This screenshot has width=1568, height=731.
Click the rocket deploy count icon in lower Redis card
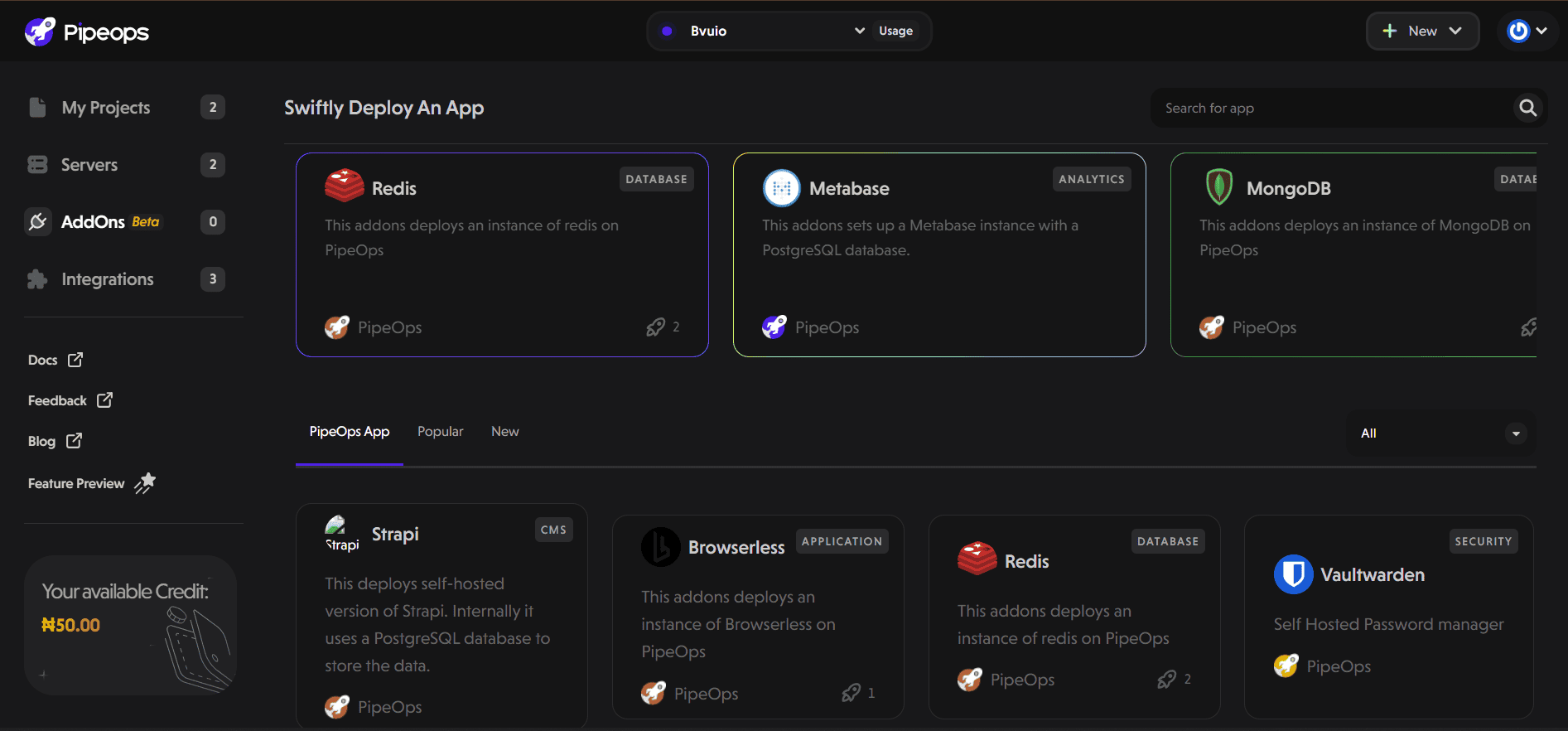click(x=1167, y=680)
